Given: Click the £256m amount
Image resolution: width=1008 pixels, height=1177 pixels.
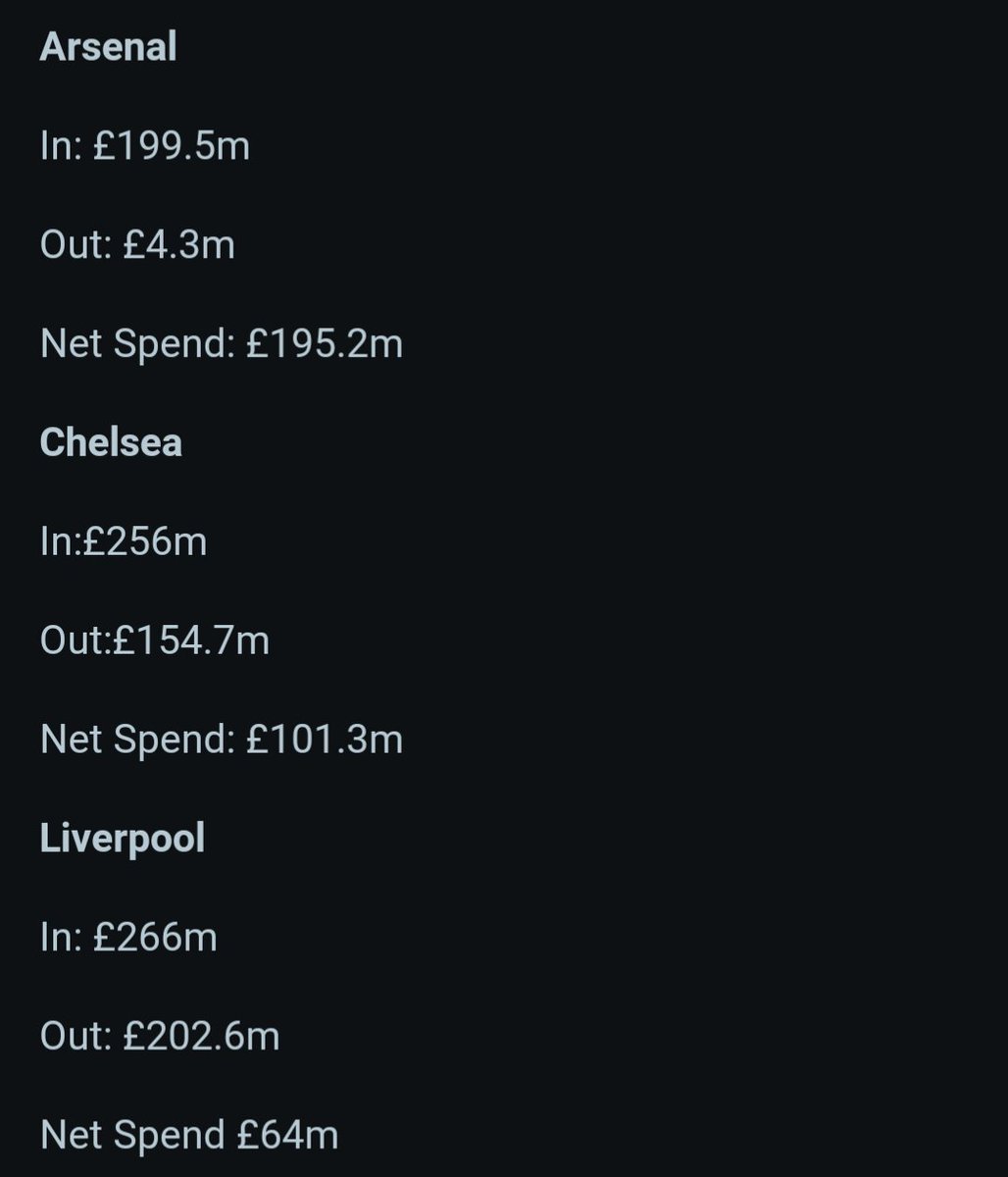Looking at the screenshot, I should pyautogui.click(x=146, y=541).
